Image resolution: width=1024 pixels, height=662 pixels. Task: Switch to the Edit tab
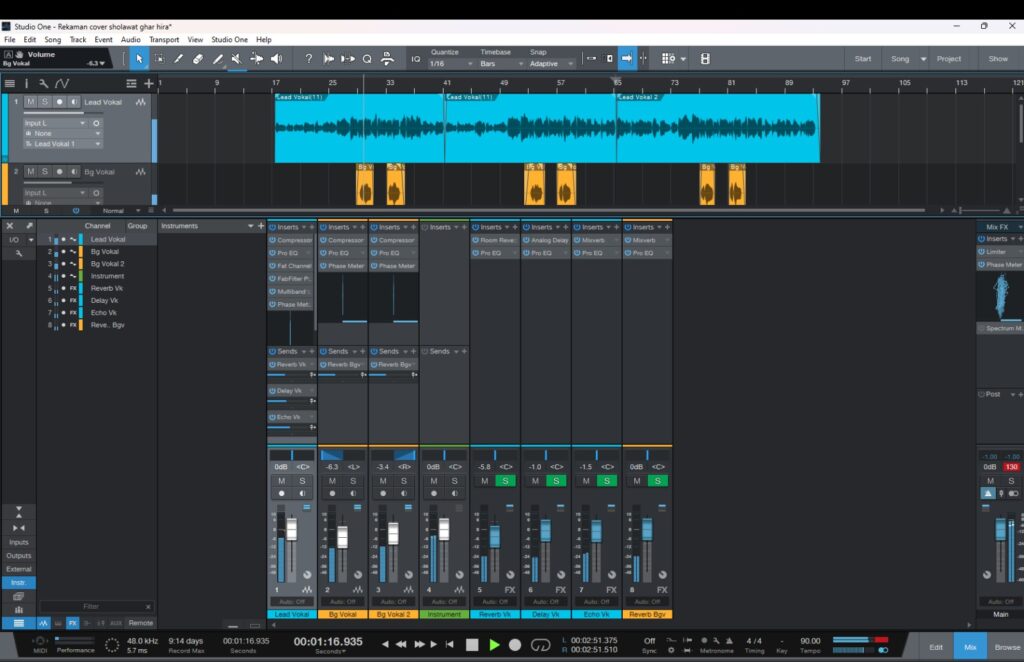936,647
